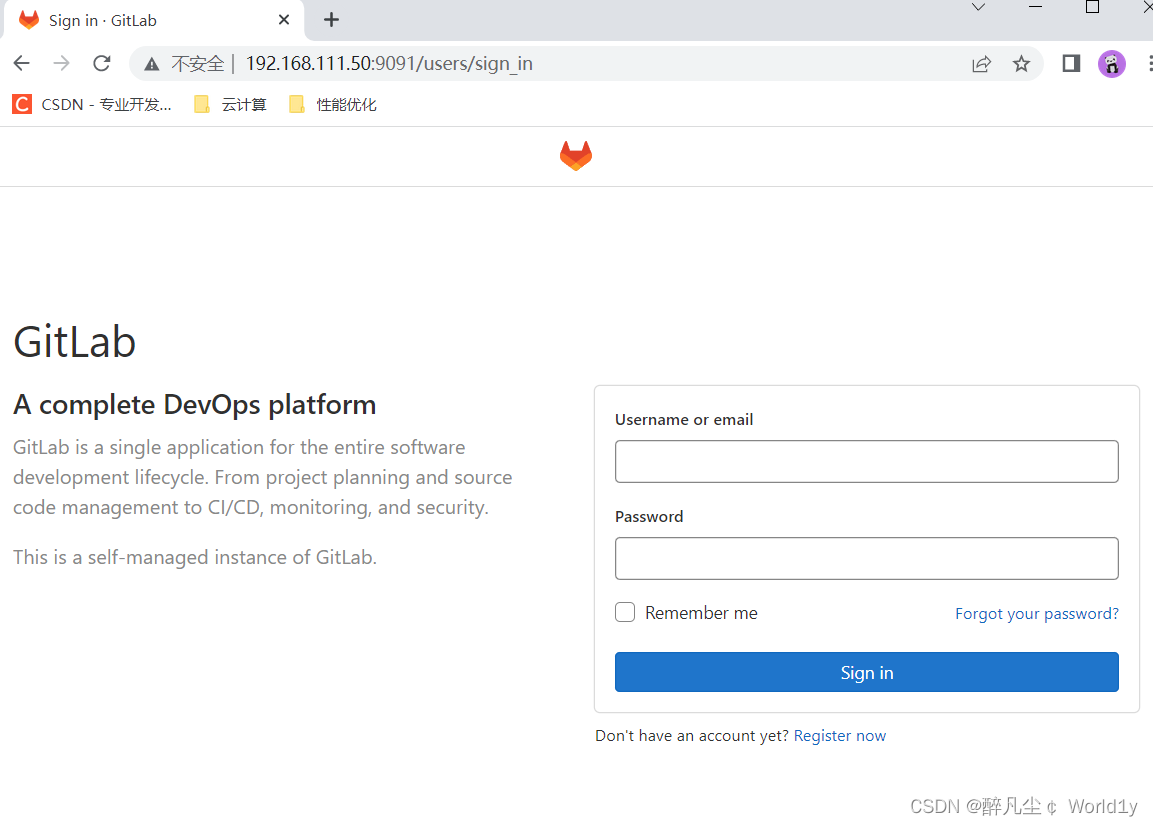Bookmark this page with star icon
Screen dimensions: 1153x826
click(1021, 64)
